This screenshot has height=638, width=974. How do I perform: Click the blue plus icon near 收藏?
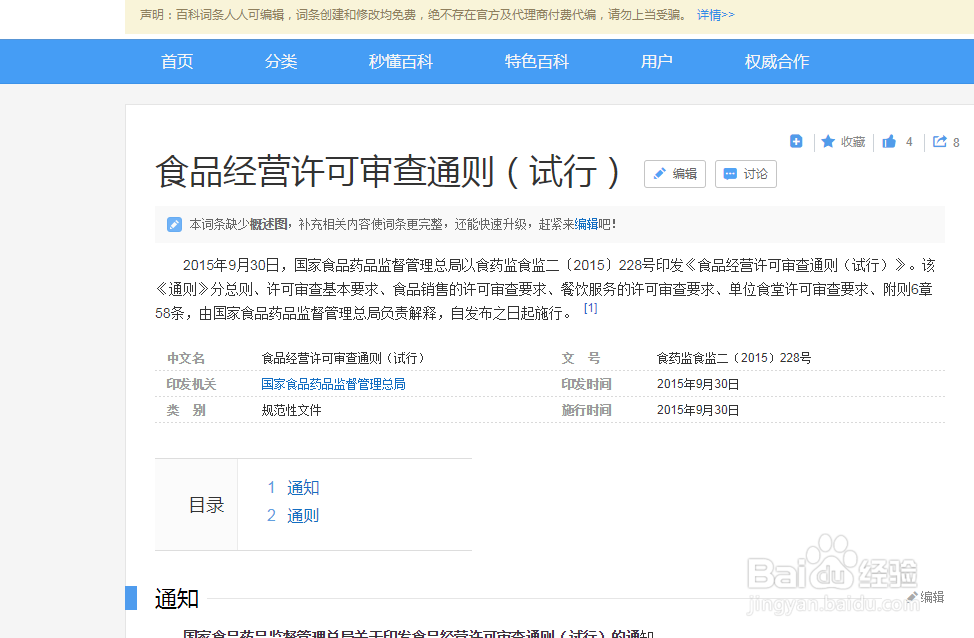pos(796,142)
